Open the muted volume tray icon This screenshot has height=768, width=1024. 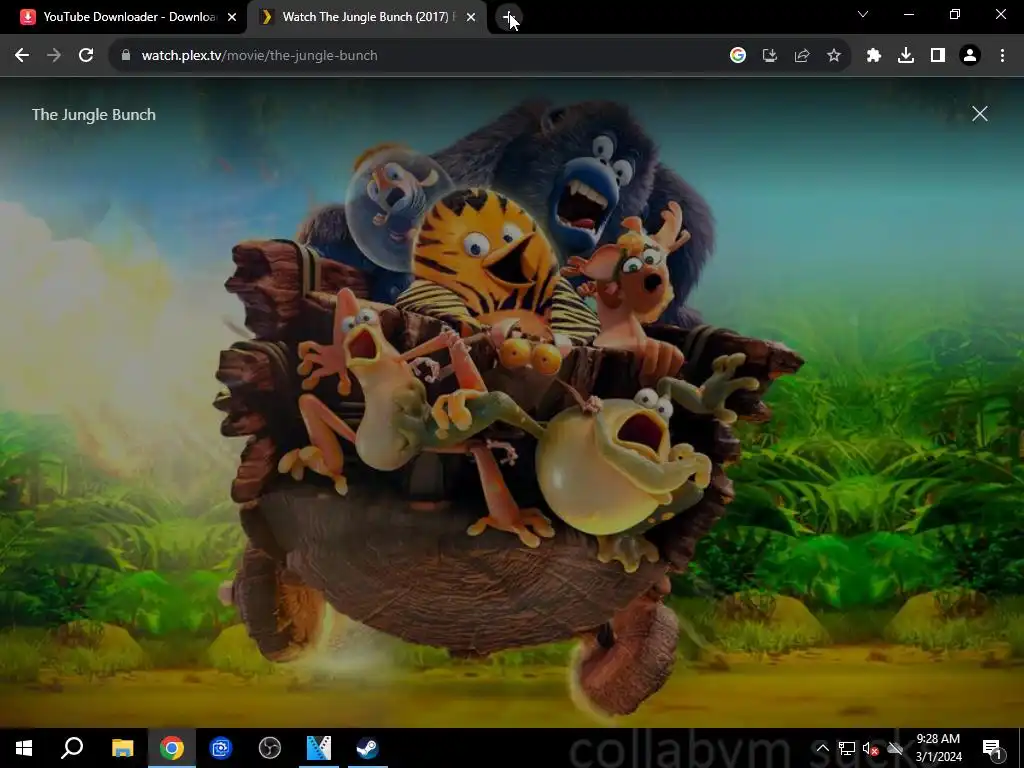(871, 748)
